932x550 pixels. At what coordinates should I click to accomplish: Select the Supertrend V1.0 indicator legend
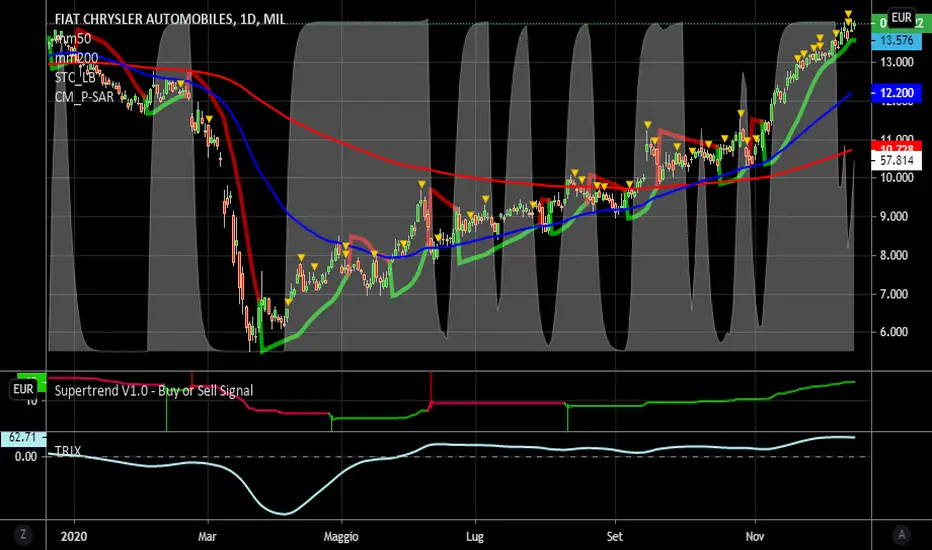tap(153, 391)
